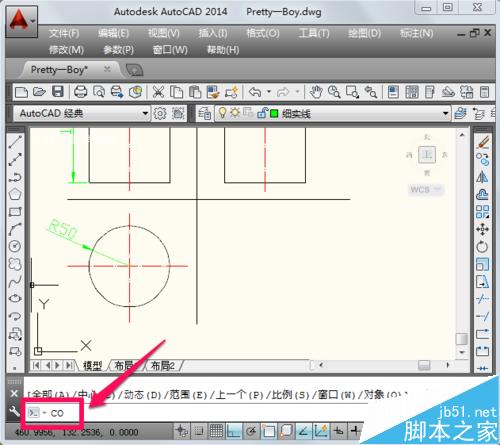Click the New drawing icon
This screenshot has width=500, height=445.
pos(21,92)
